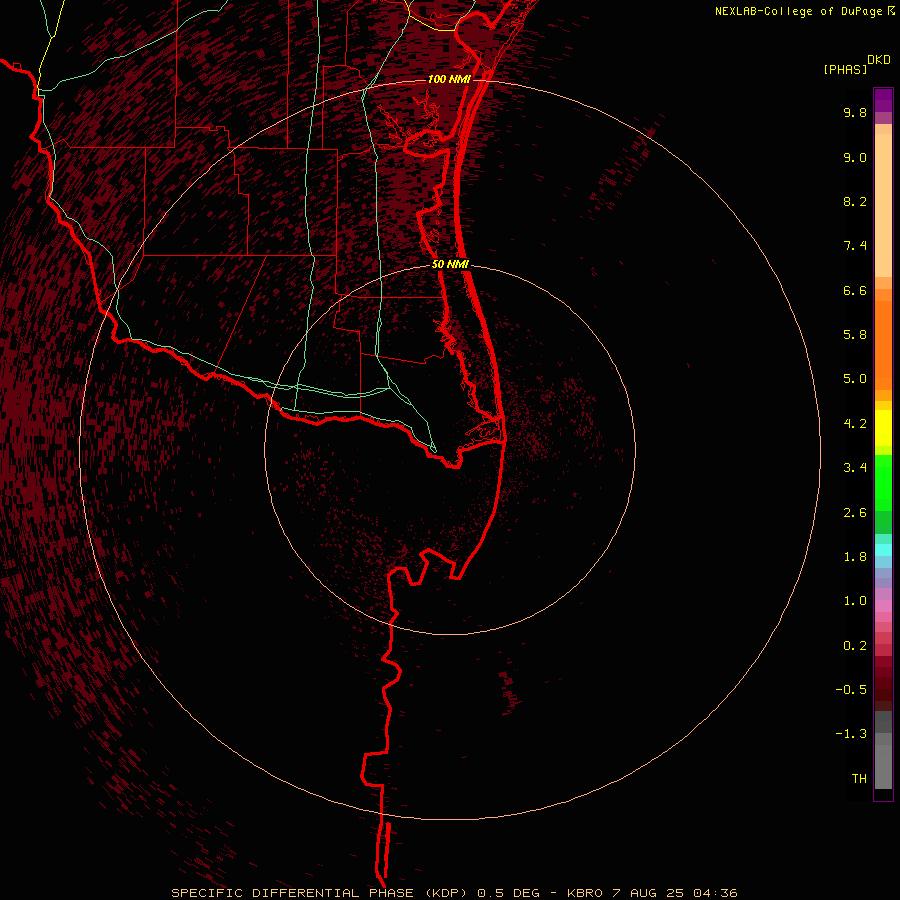Select the 1.0 scale value

click(x=855, y=600)
